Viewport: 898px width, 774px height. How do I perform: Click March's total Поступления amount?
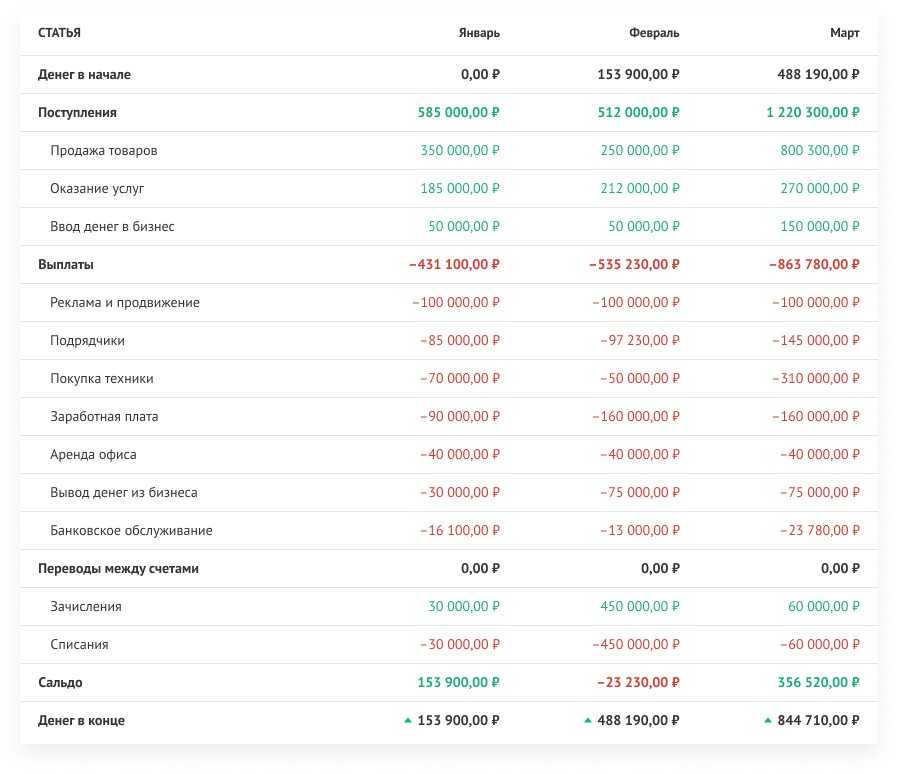point(812,113)
